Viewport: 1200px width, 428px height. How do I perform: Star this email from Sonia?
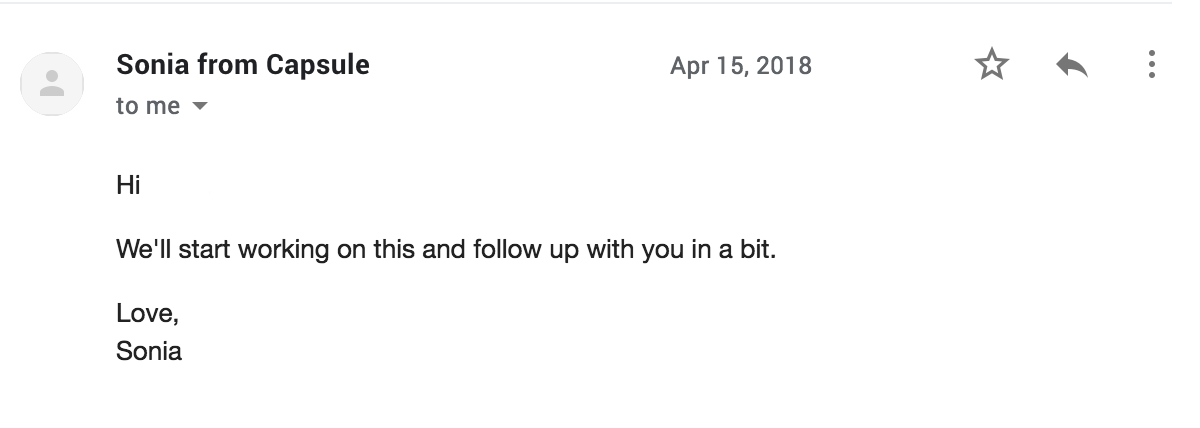(x=991, y=66)
